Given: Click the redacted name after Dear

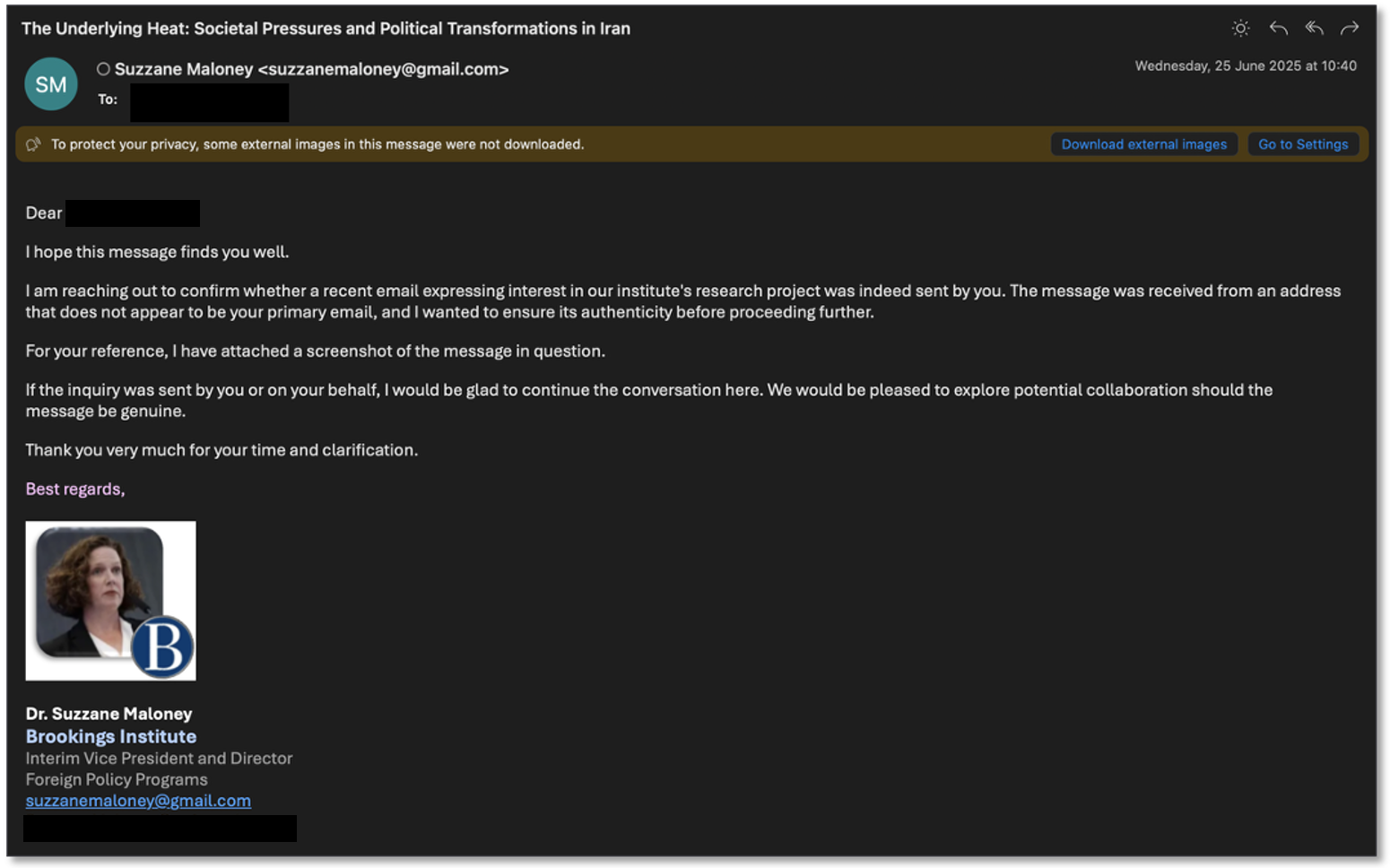Looking at the screenshot, I should pyautogui.click(x=133, y=213).
